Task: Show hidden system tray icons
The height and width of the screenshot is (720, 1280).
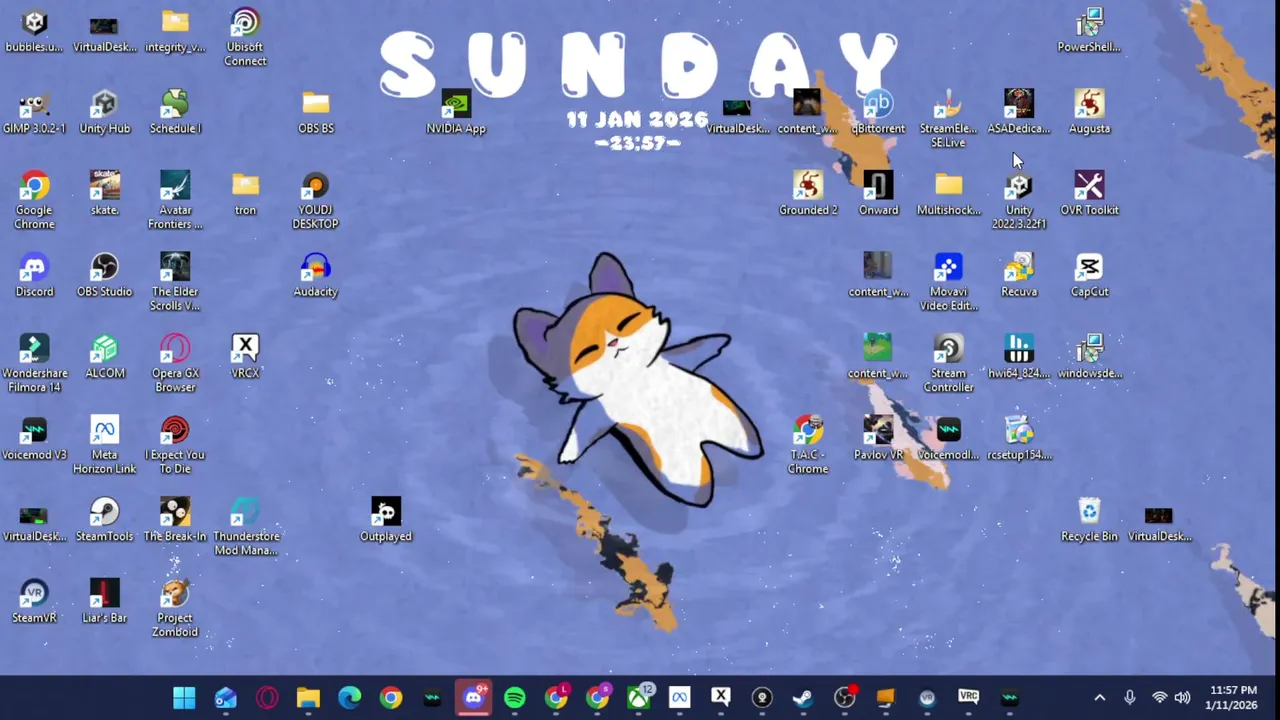Action: (1100, 698)
